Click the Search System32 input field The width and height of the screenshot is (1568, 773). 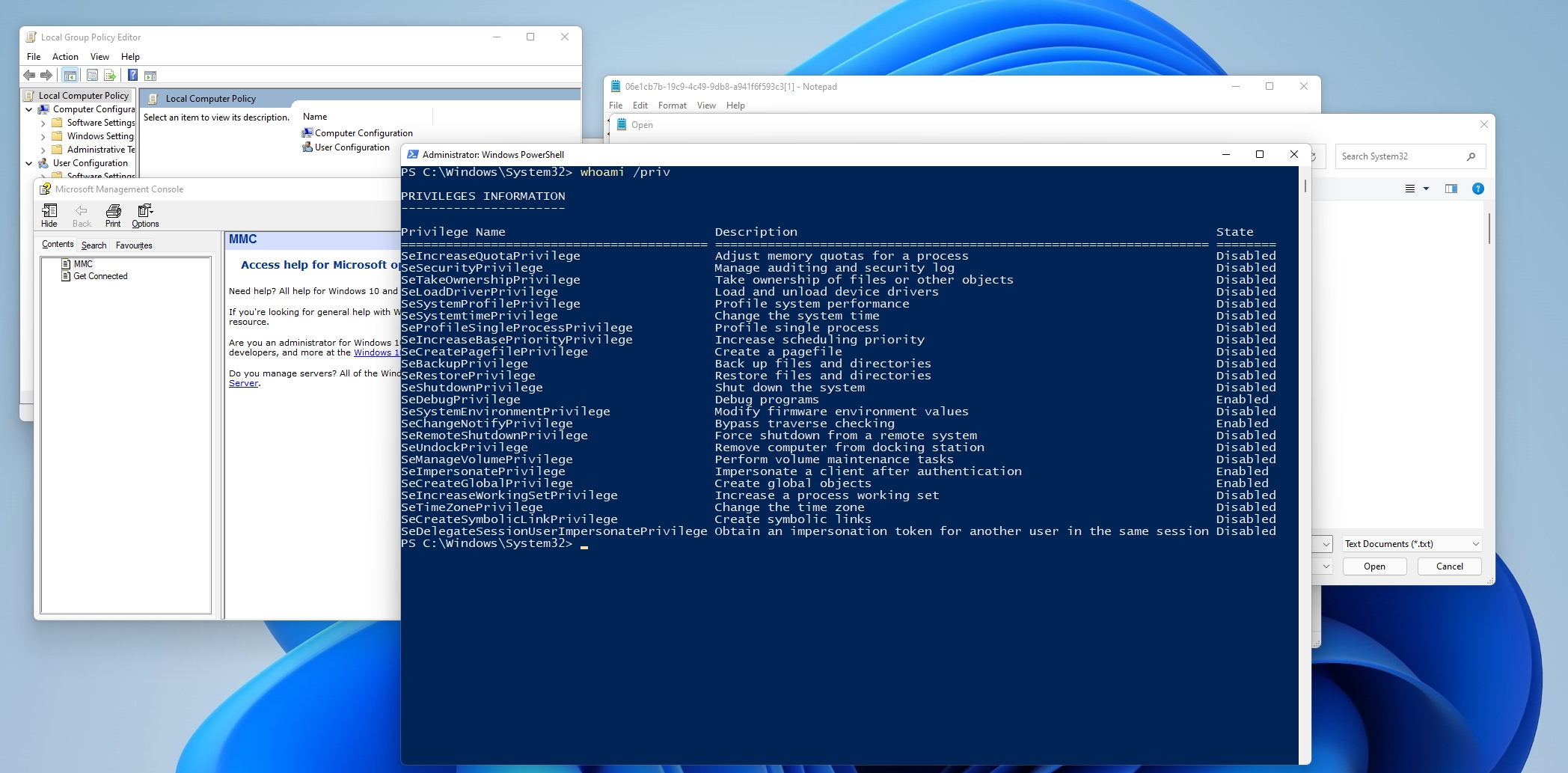(x=1399, y=156)
